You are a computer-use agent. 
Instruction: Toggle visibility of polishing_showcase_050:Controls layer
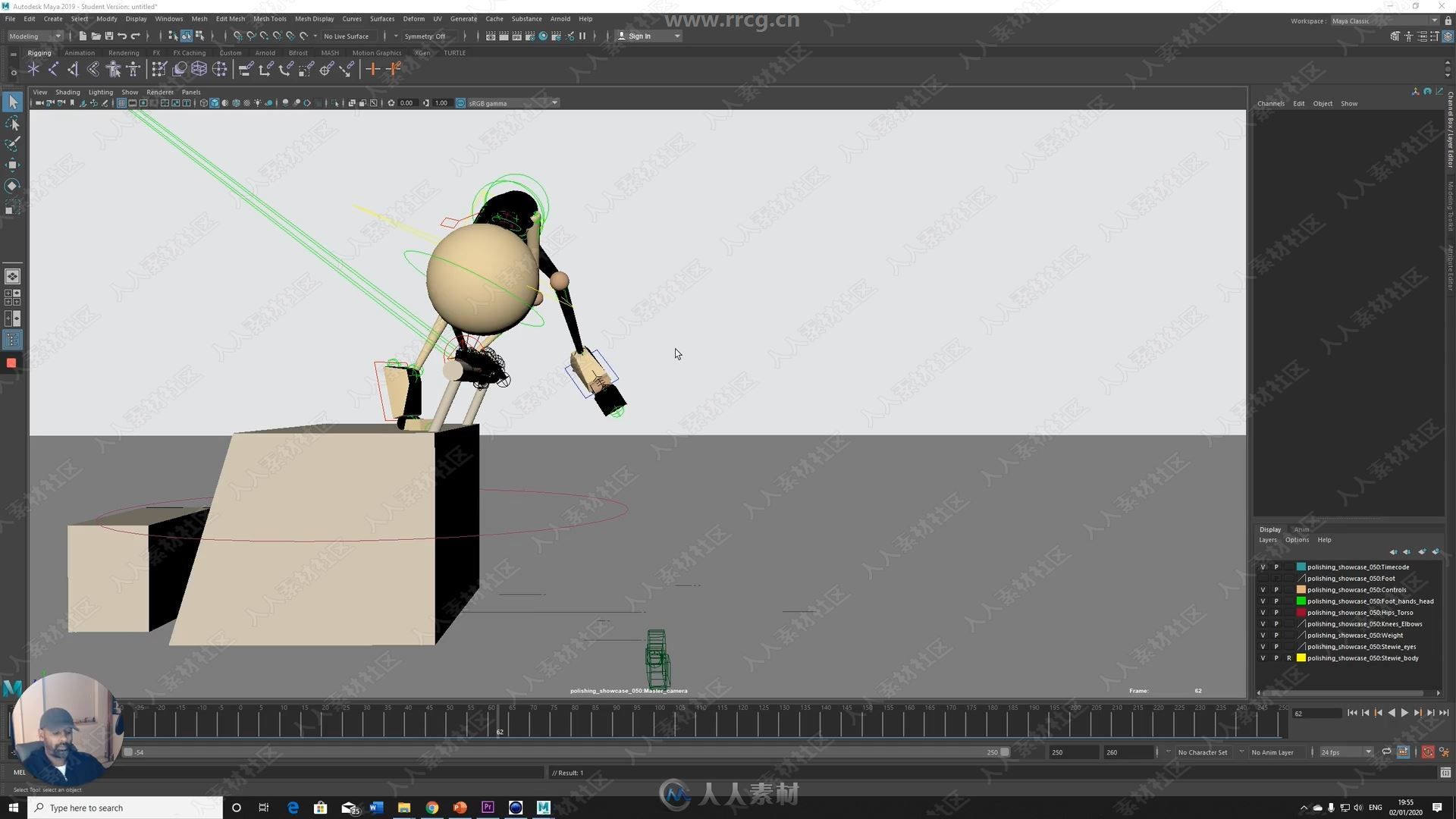coord(1262,590)
